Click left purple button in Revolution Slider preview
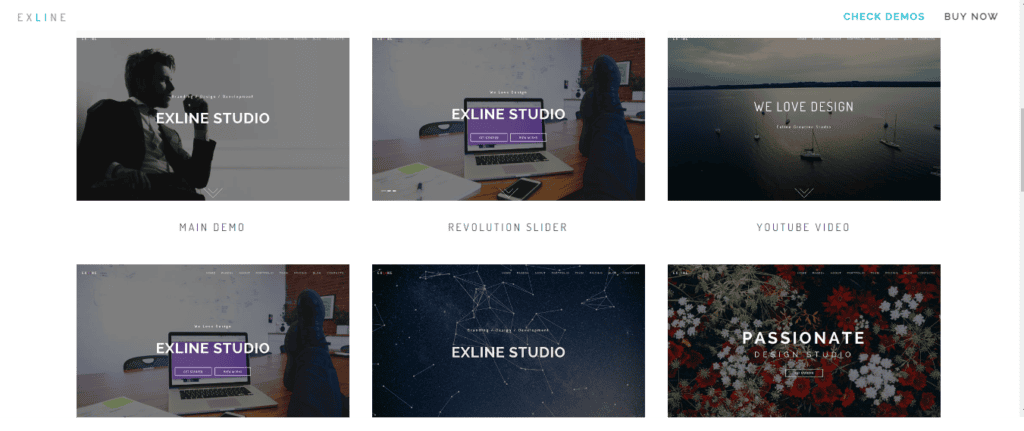The image size is (1024, 431). point(490,137)
